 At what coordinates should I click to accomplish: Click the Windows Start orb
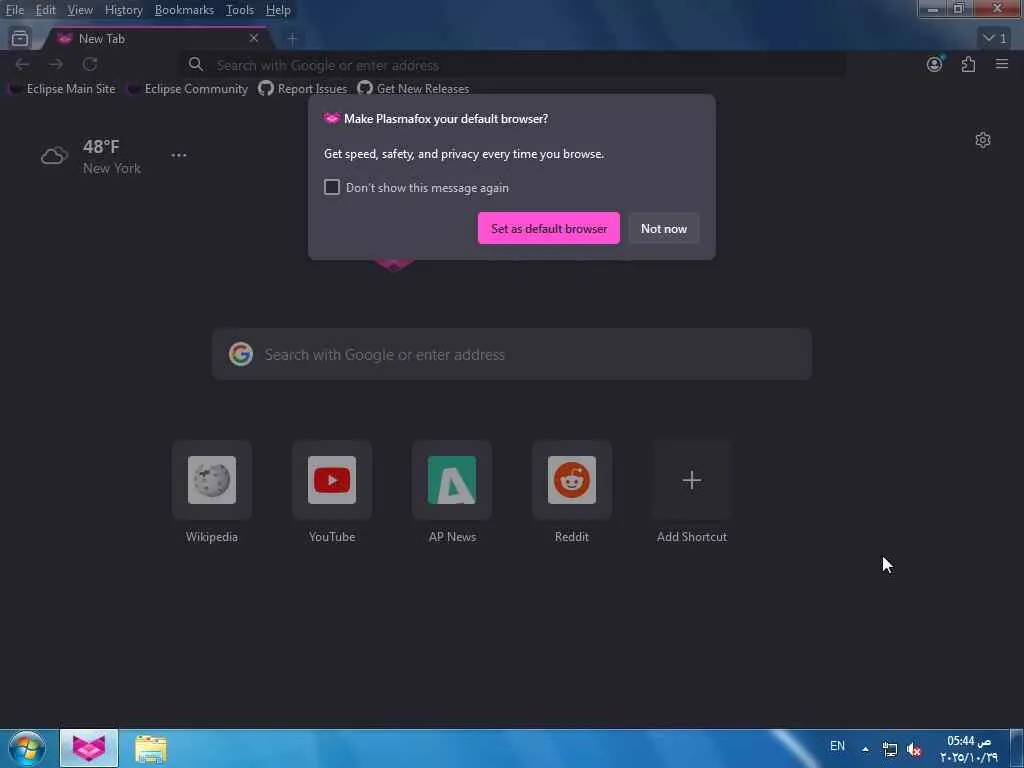(27, 748)
